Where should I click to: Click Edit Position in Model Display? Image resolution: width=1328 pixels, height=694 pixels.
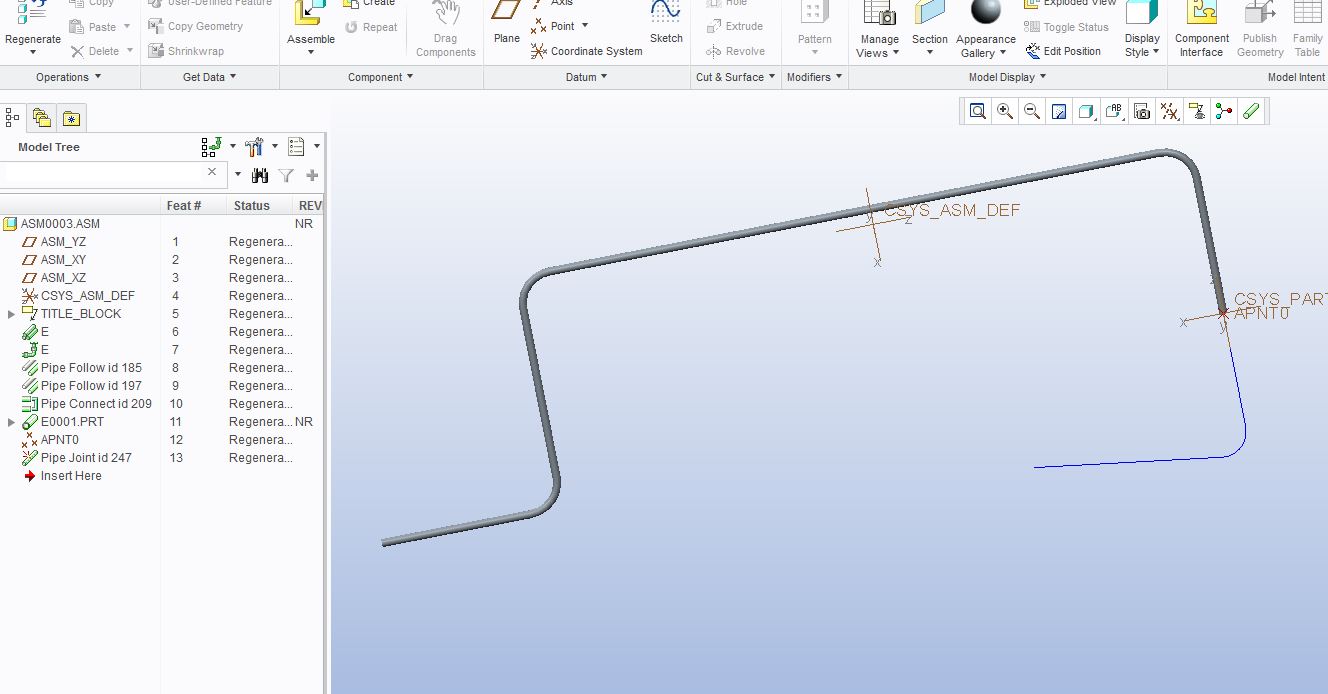pos(1063,51)
